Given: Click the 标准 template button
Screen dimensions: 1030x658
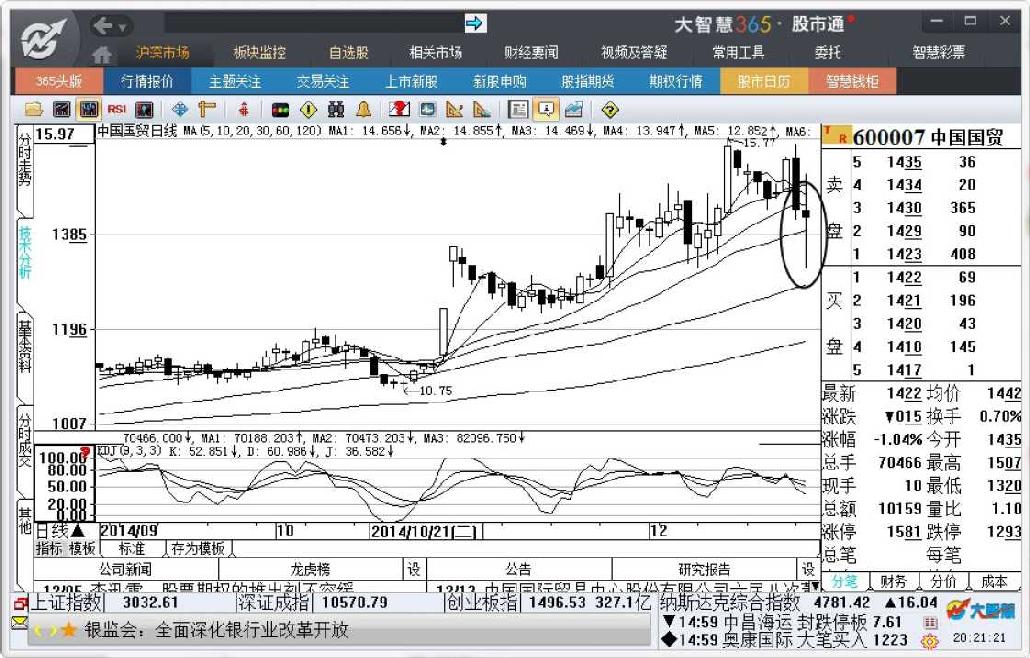Looking at the screenshot, I should 132,548.
